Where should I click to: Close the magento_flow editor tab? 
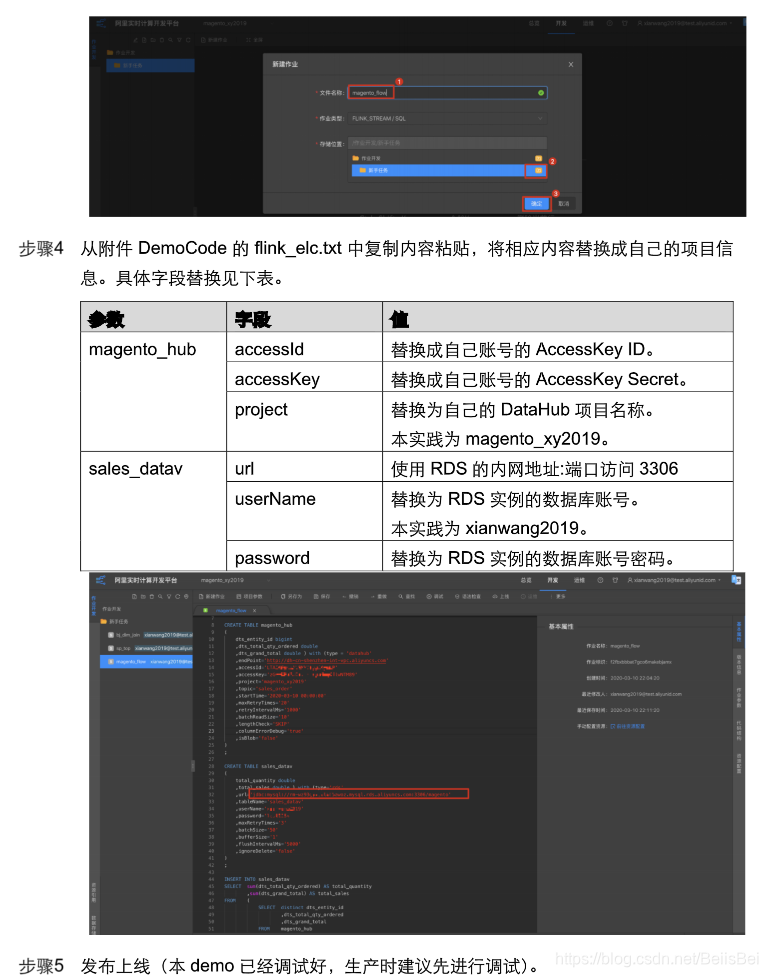click(254, 611)
